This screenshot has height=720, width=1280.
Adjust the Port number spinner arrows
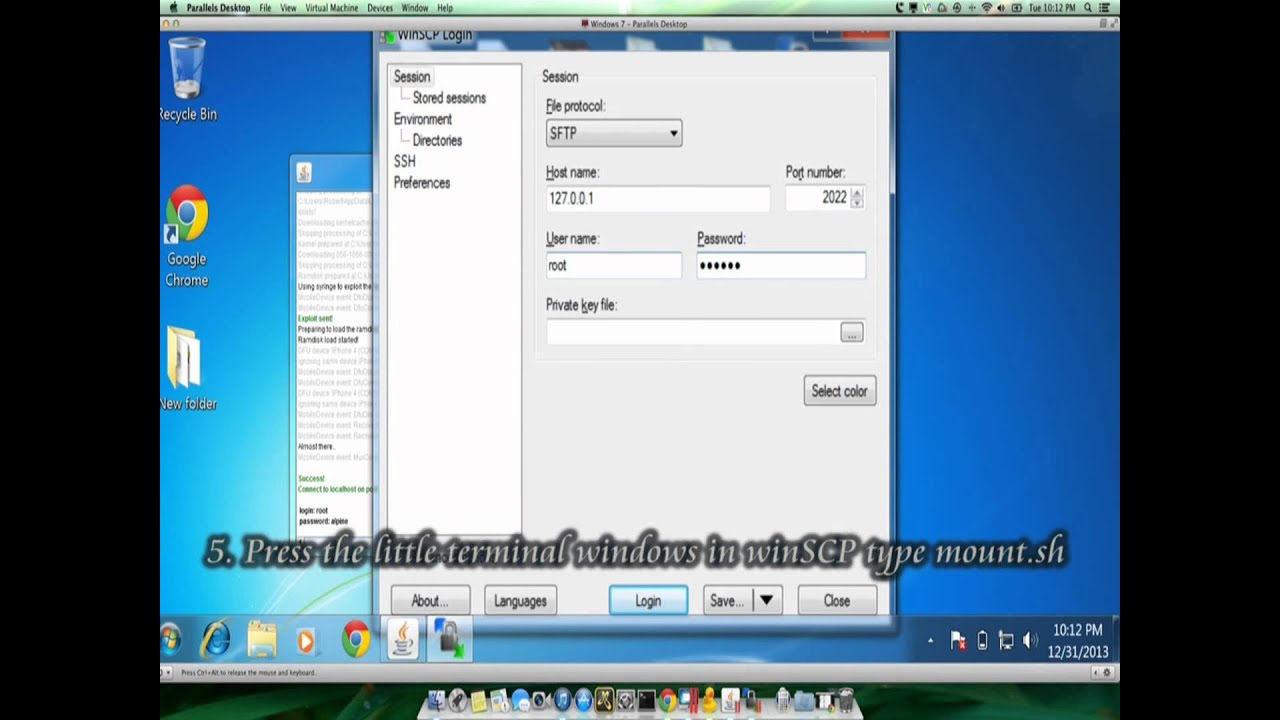tap(857, 198)
